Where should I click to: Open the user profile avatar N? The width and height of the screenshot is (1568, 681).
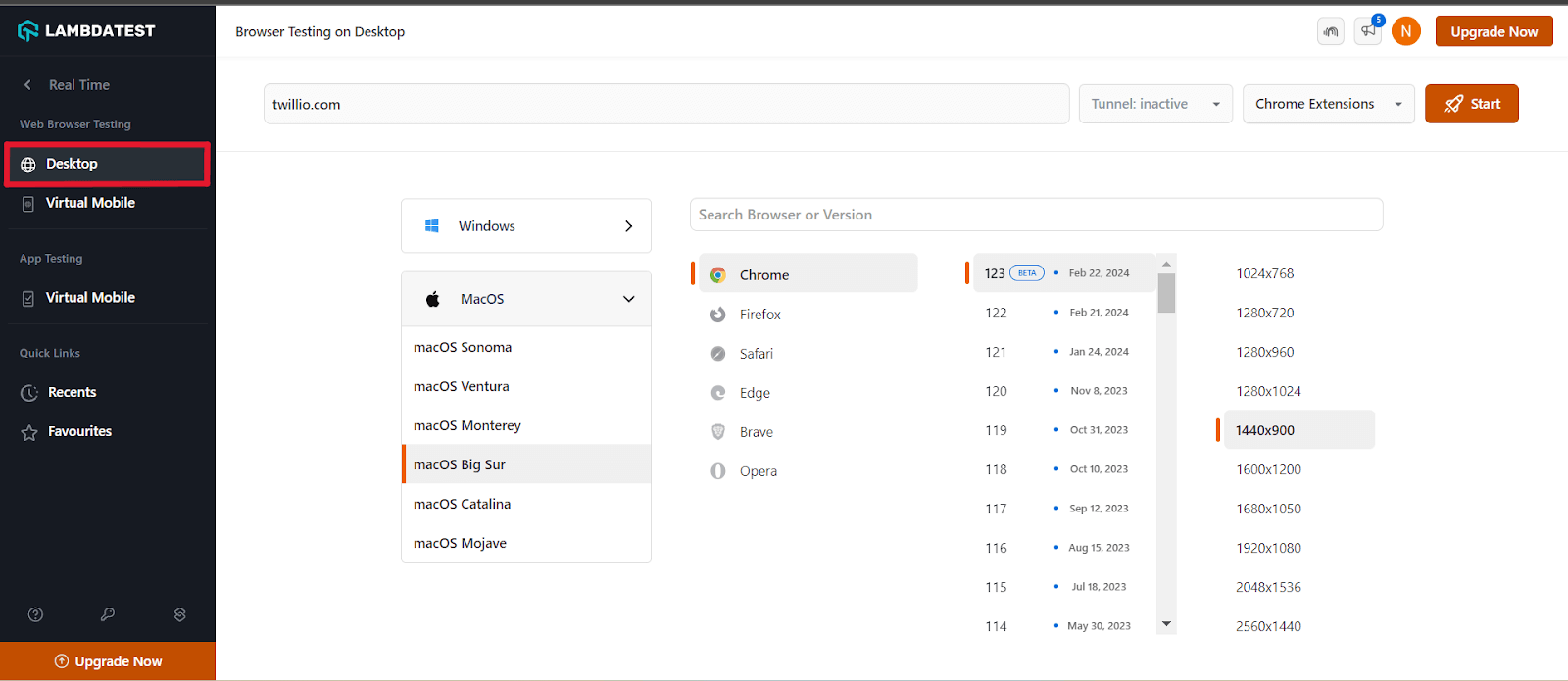click(1405, 31)
